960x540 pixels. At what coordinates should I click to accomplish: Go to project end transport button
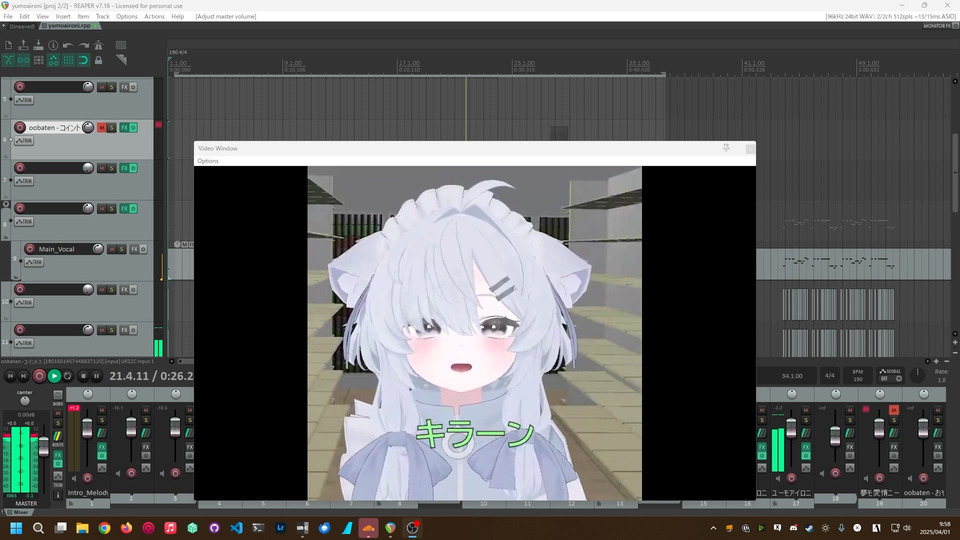point(23,376)
